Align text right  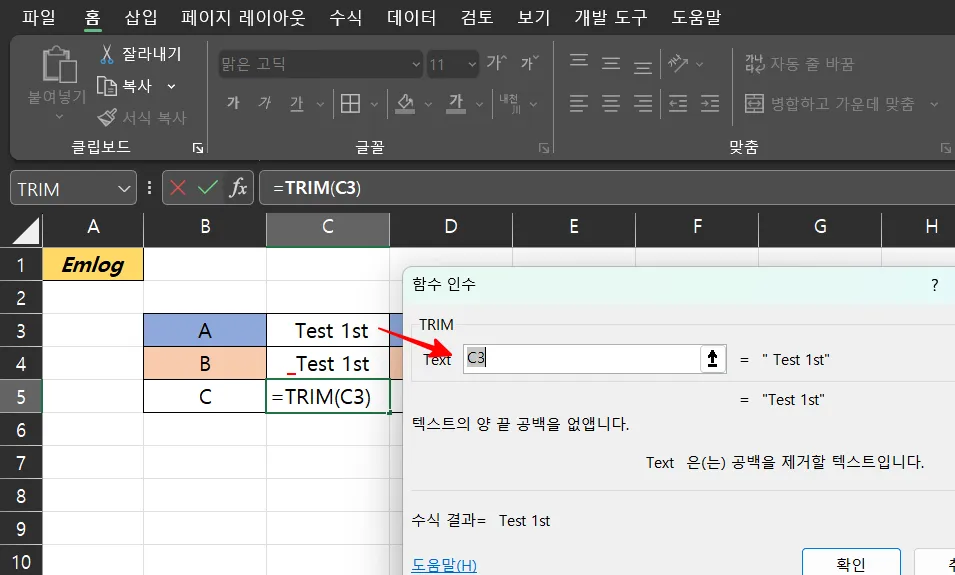tap(643, 104)
